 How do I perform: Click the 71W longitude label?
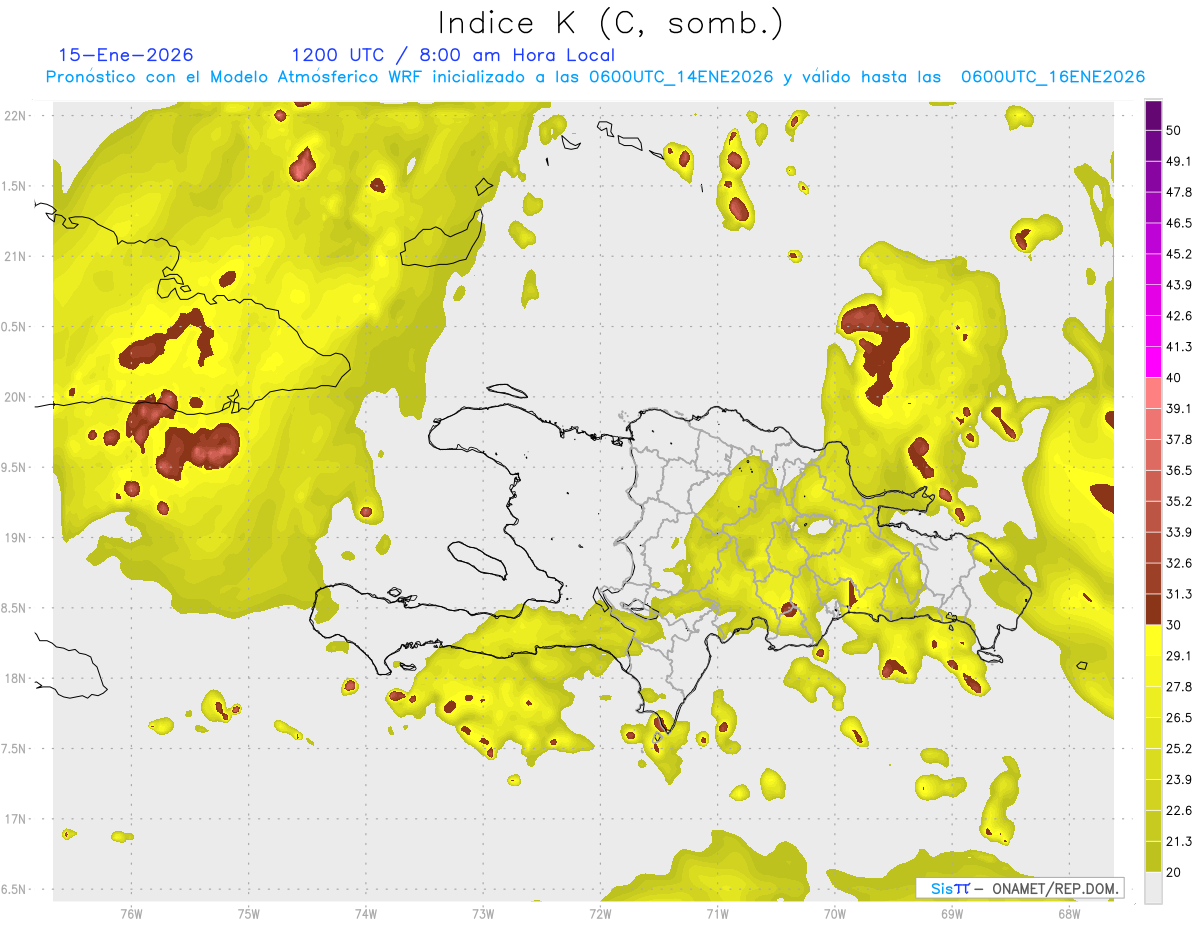coord(717,913)
